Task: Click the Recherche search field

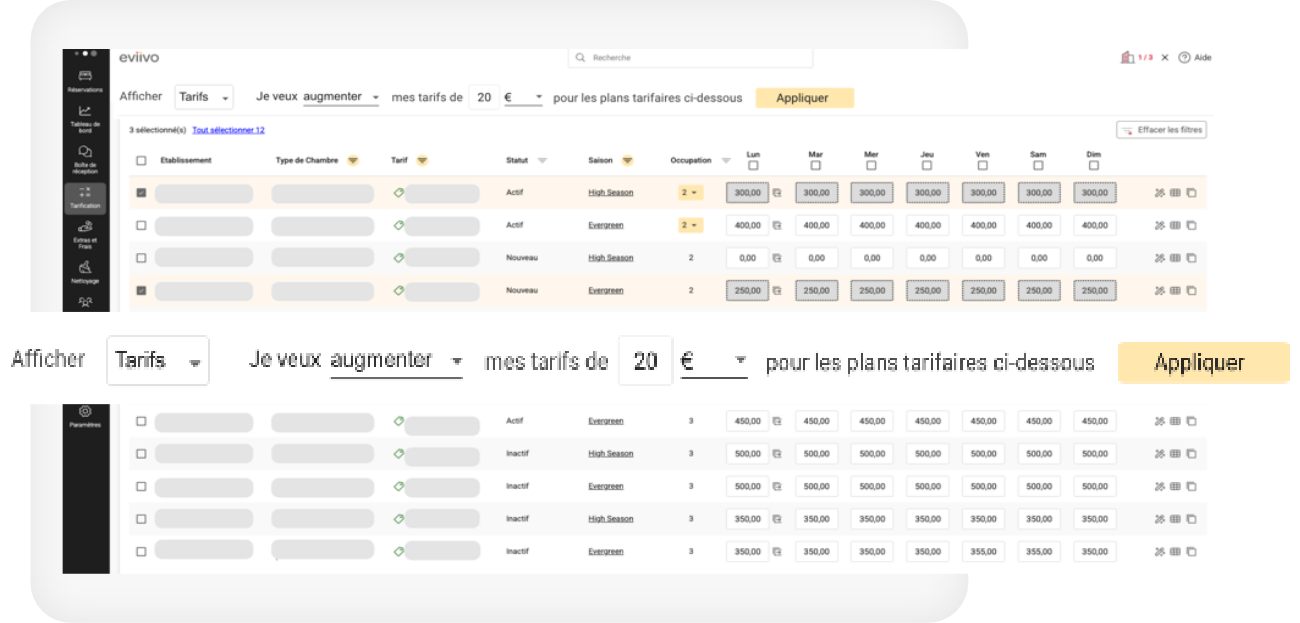Action: pyautogui.click(x=690, y=58)
